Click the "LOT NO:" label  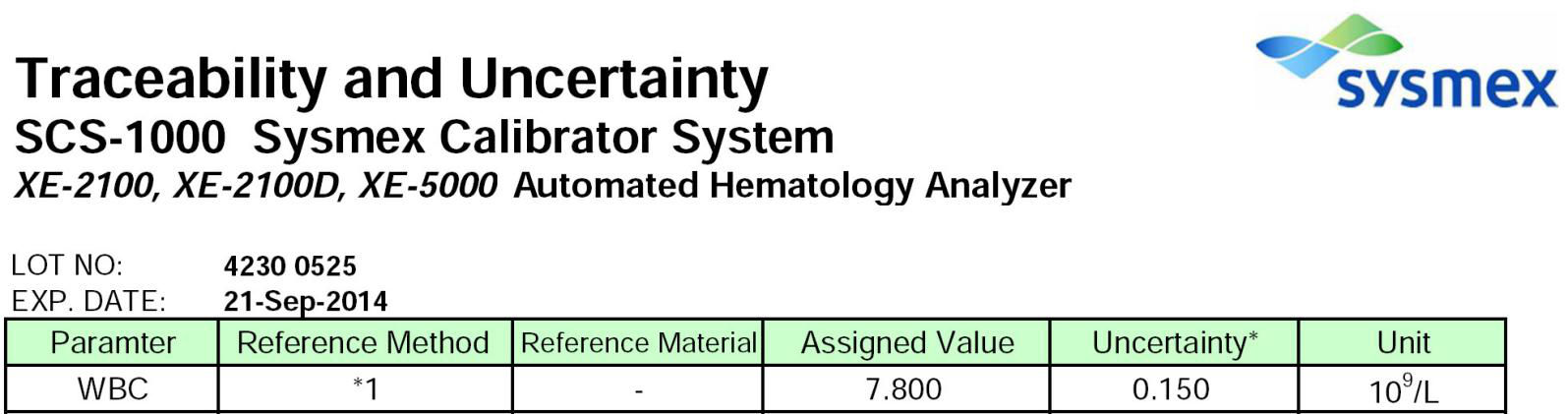(x=66, y=266)
